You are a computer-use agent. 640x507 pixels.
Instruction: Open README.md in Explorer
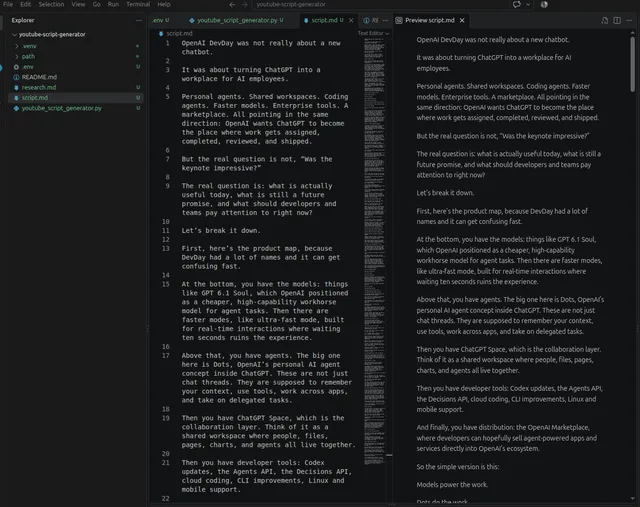[39, 77]
